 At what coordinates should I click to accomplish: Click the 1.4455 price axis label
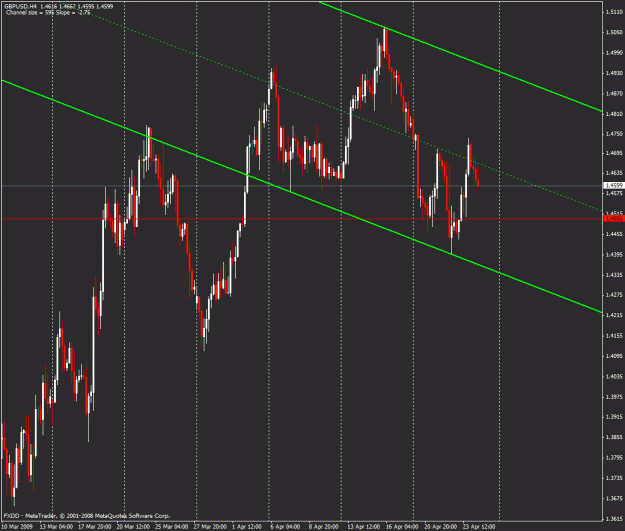[x=614, y=234]
